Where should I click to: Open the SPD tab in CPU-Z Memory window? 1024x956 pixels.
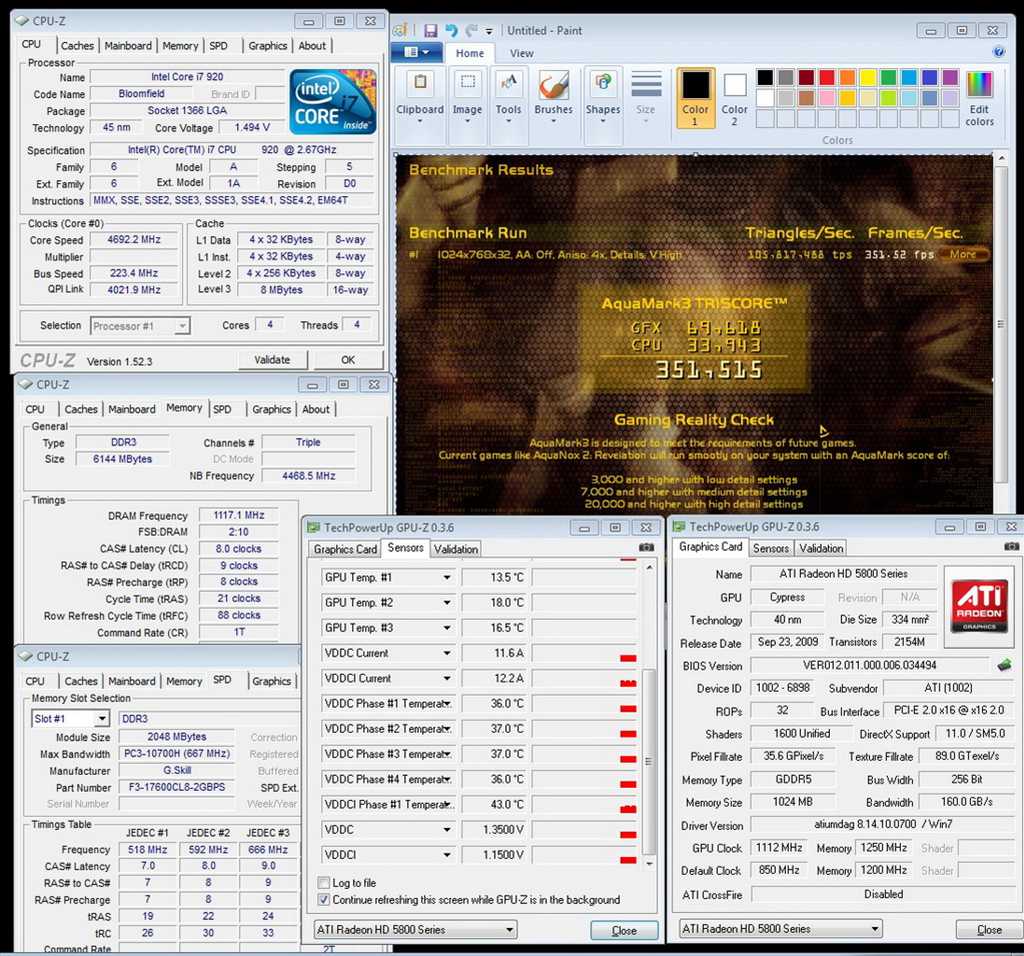click(222, 409)
